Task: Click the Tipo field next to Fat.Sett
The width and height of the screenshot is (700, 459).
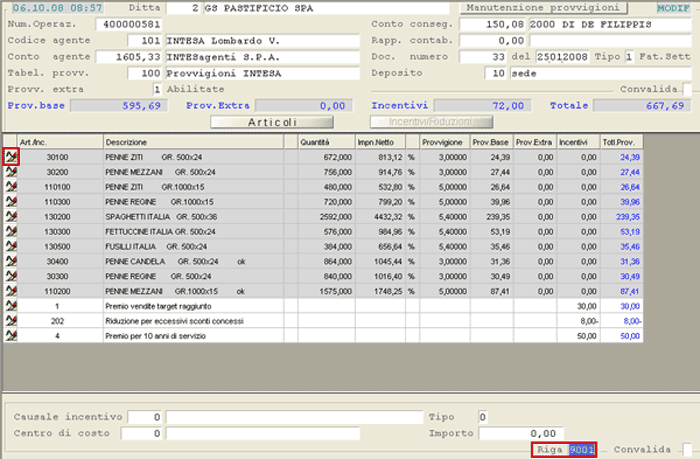Action: (629, 57)
